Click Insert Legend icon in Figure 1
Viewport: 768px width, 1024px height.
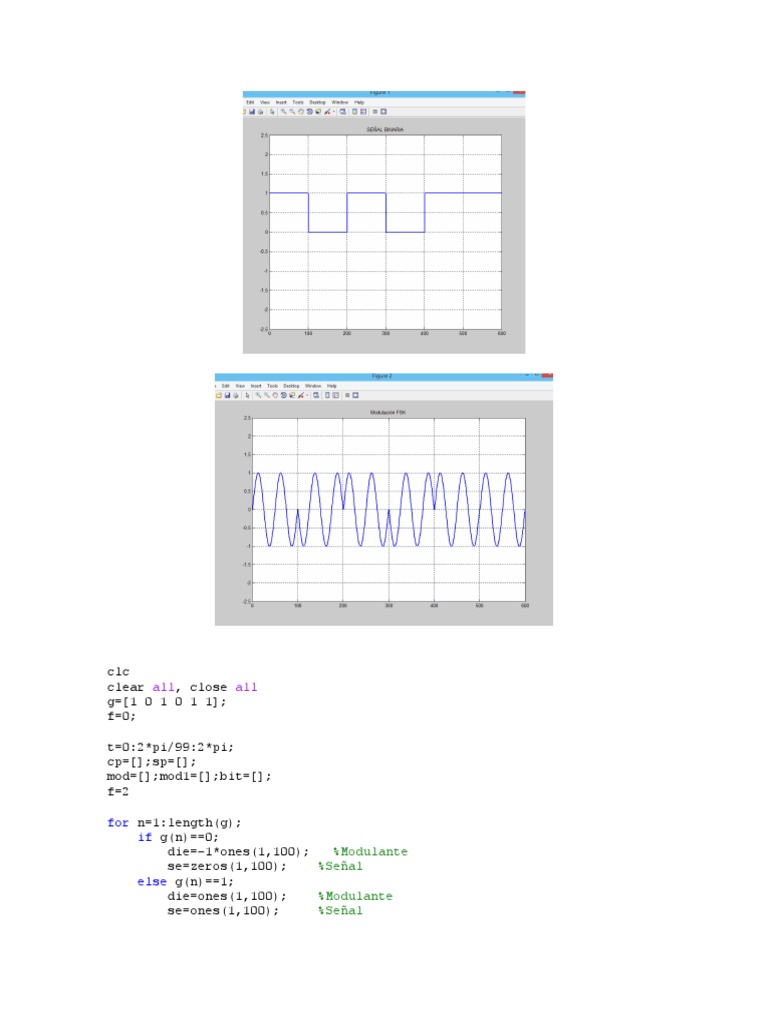click(363, 111)
